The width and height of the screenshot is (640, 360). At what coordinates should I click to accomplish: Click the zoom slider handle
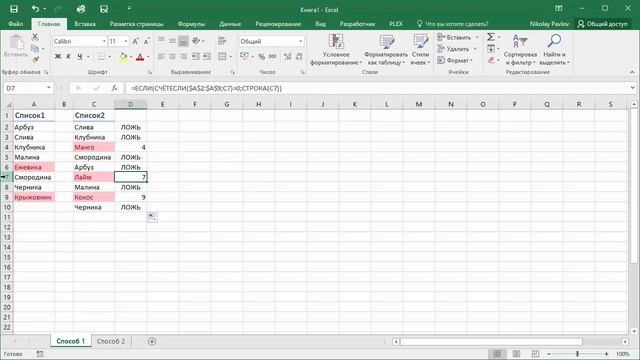pos(577,353)
